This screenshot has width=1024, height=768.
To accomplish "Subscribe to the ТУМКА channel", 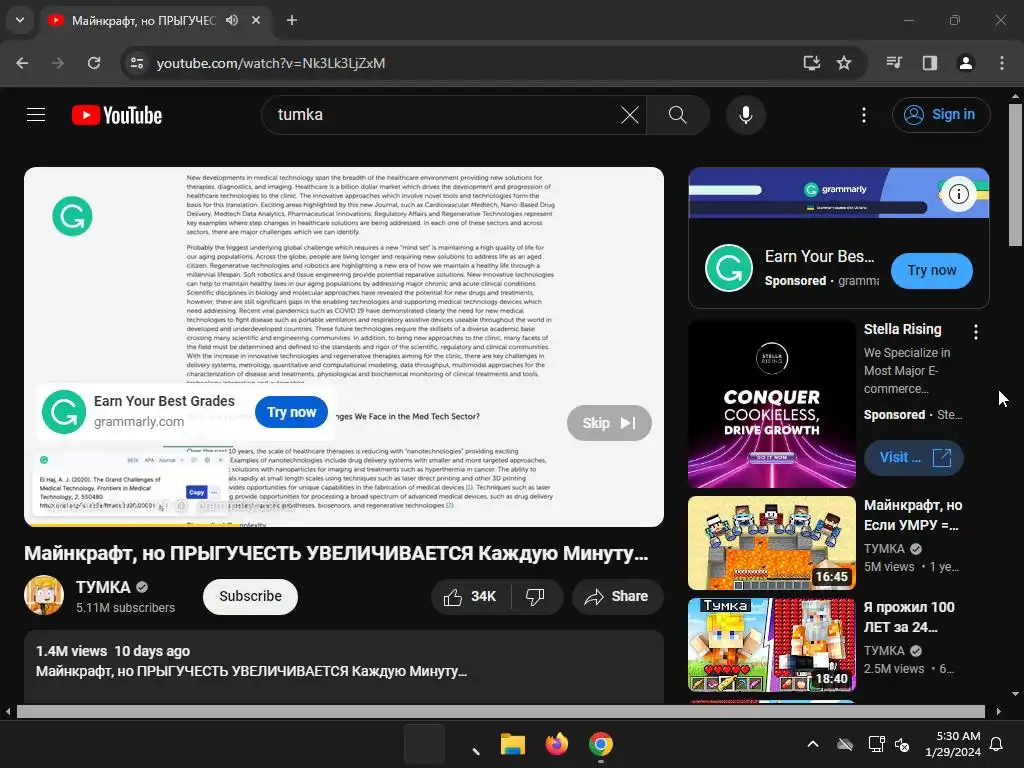I will [250, 596].
